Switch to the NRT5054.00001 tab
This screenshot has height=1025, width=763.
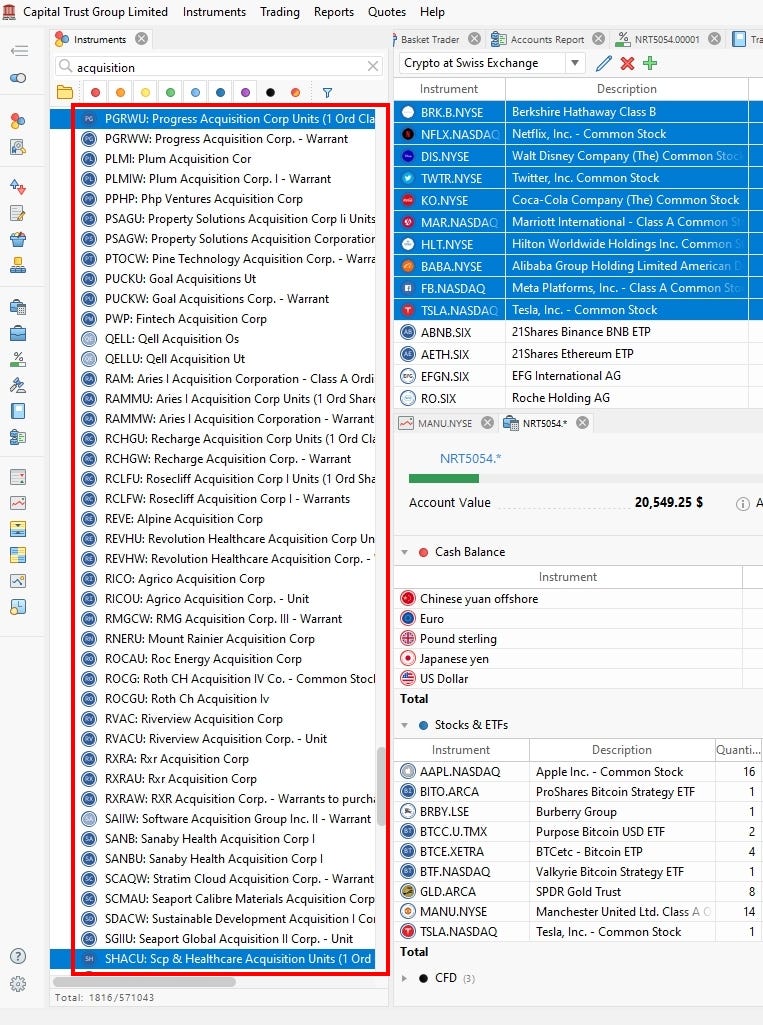(666, 39)
